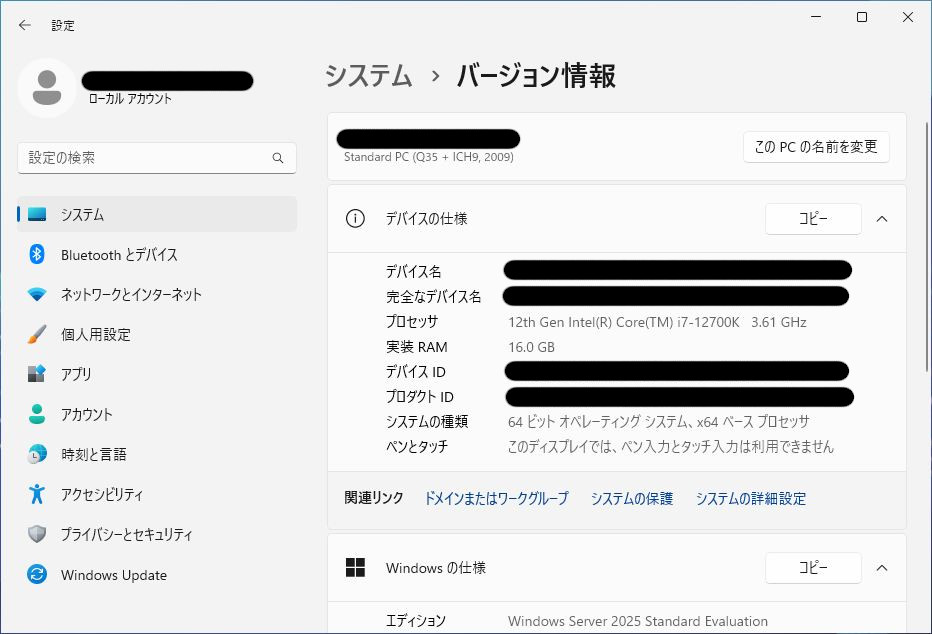The height and width of the screenshot is (634, 932).
Task: Click processor value 12th Gen Intel Core i7-12700K
Action: [x=657, y=322]
